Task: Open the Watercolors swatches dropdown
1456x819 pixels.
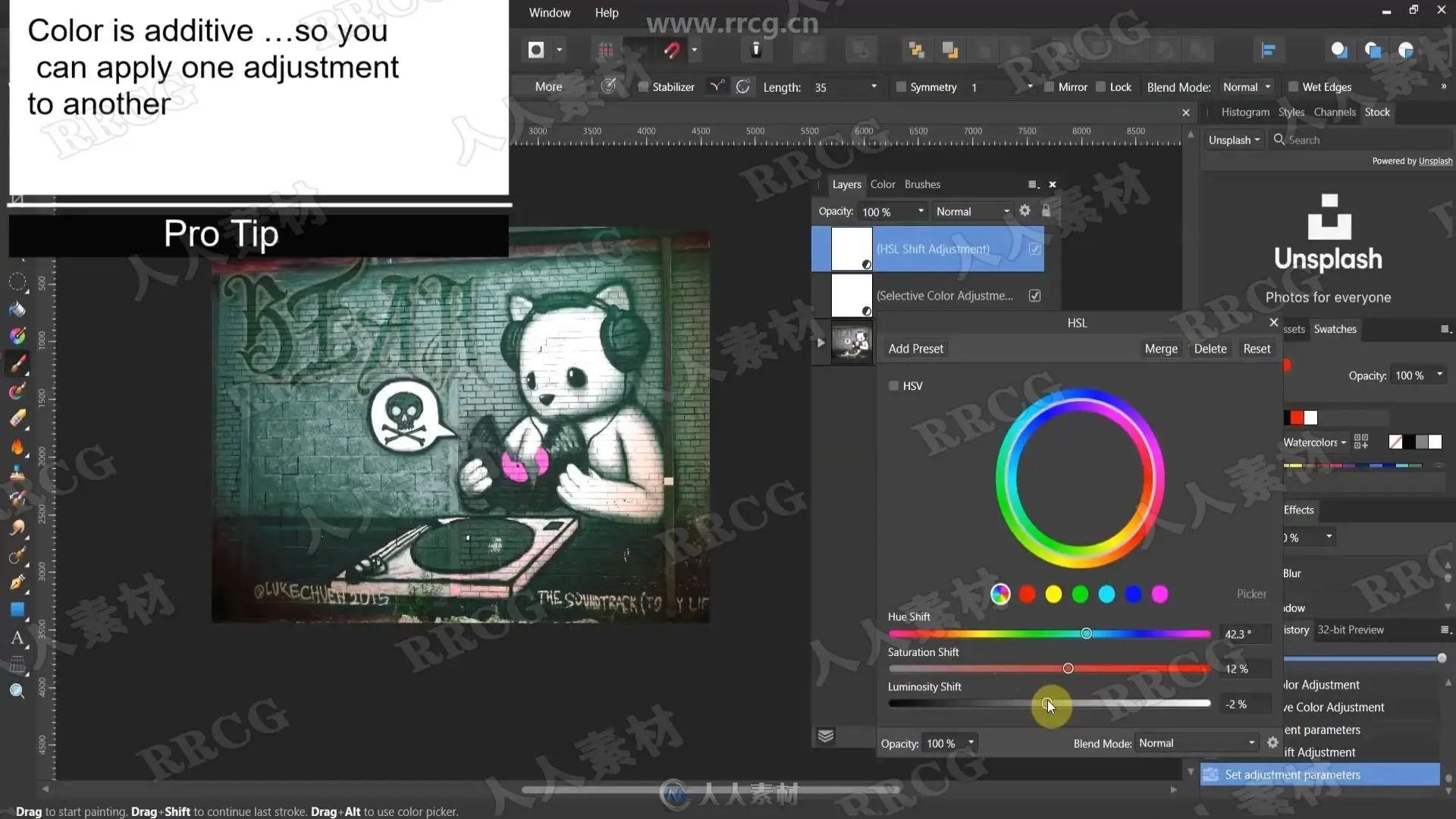Action: pyautogui.click(x=1314, y=442)
